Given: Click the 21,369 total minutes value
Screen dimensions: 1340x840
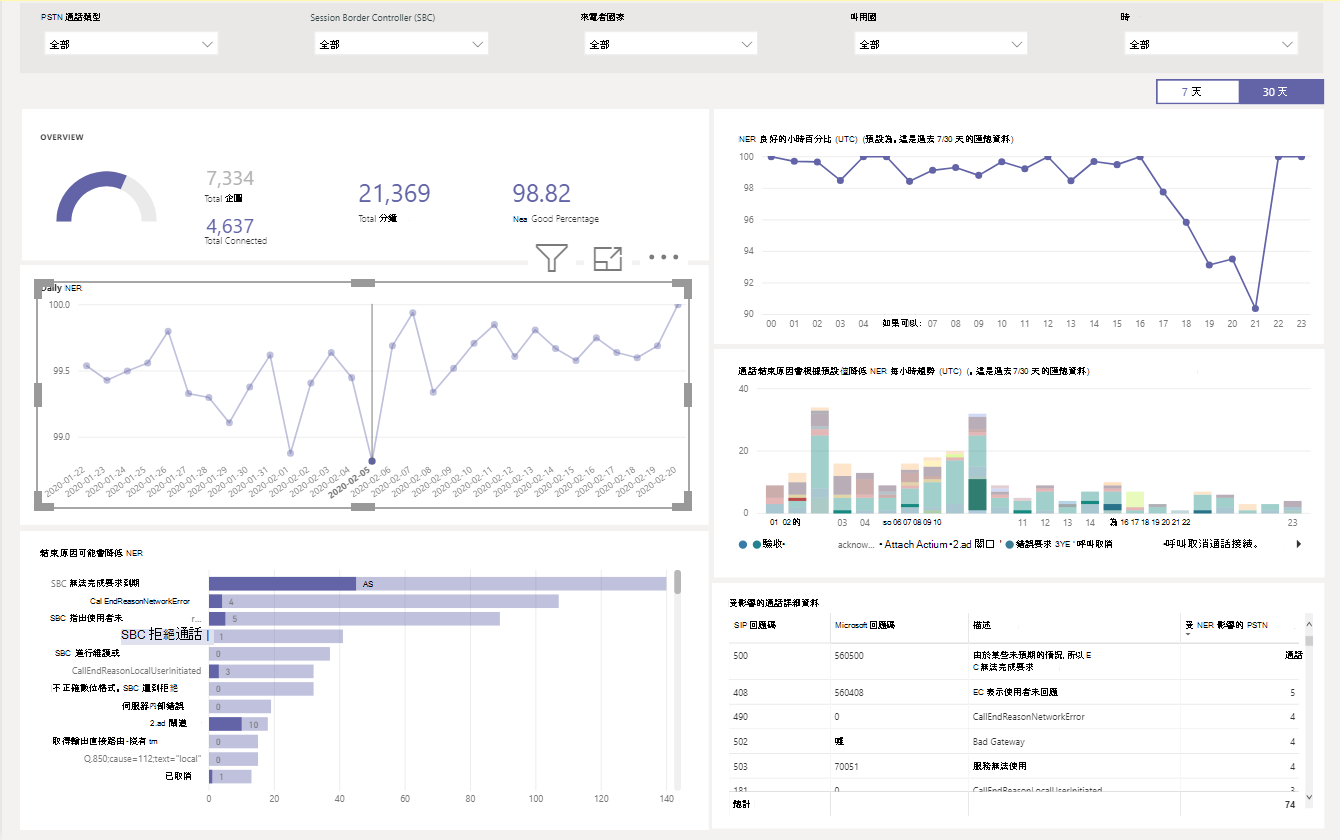Looking at the screenshot, I should [x=394, y=194].
